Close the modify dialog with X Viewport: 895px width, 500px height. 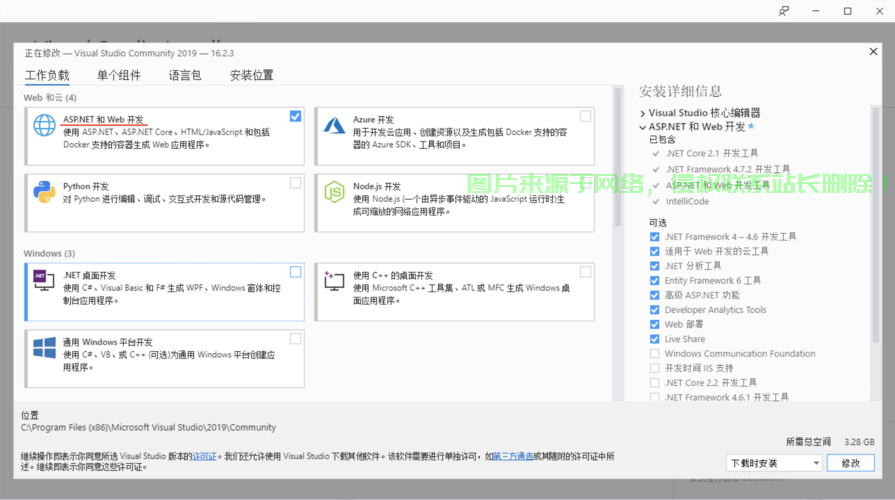point(873,52)
